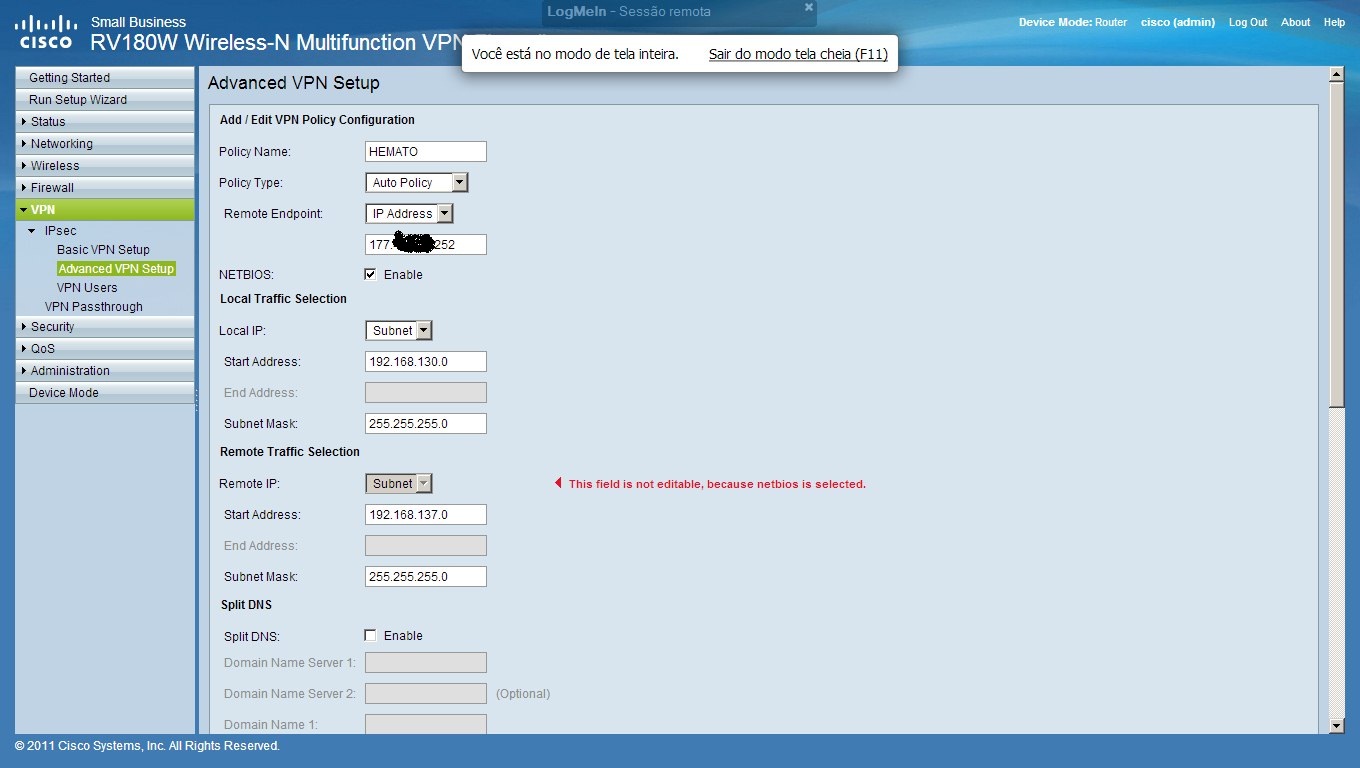This screenshot has width=1360, height=768.
Task: Click the local Subnet Mask field
Action: coord(426,424)
